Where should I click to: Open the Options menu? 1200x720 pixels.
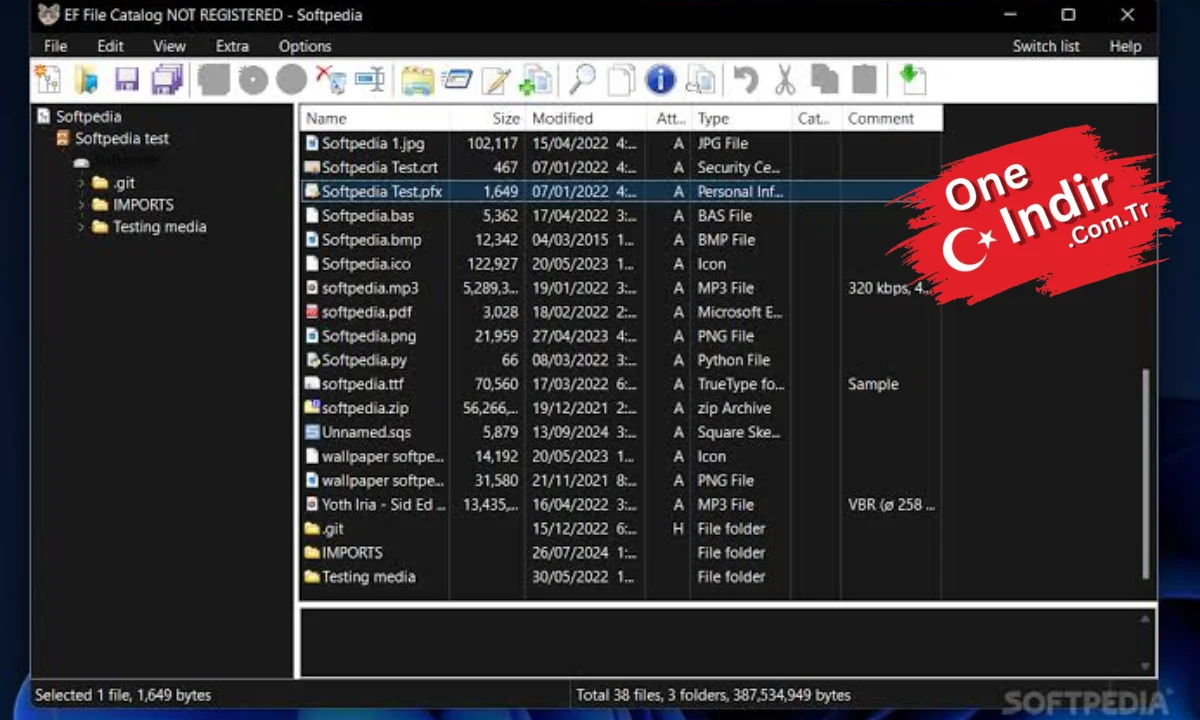click(305, 46)
